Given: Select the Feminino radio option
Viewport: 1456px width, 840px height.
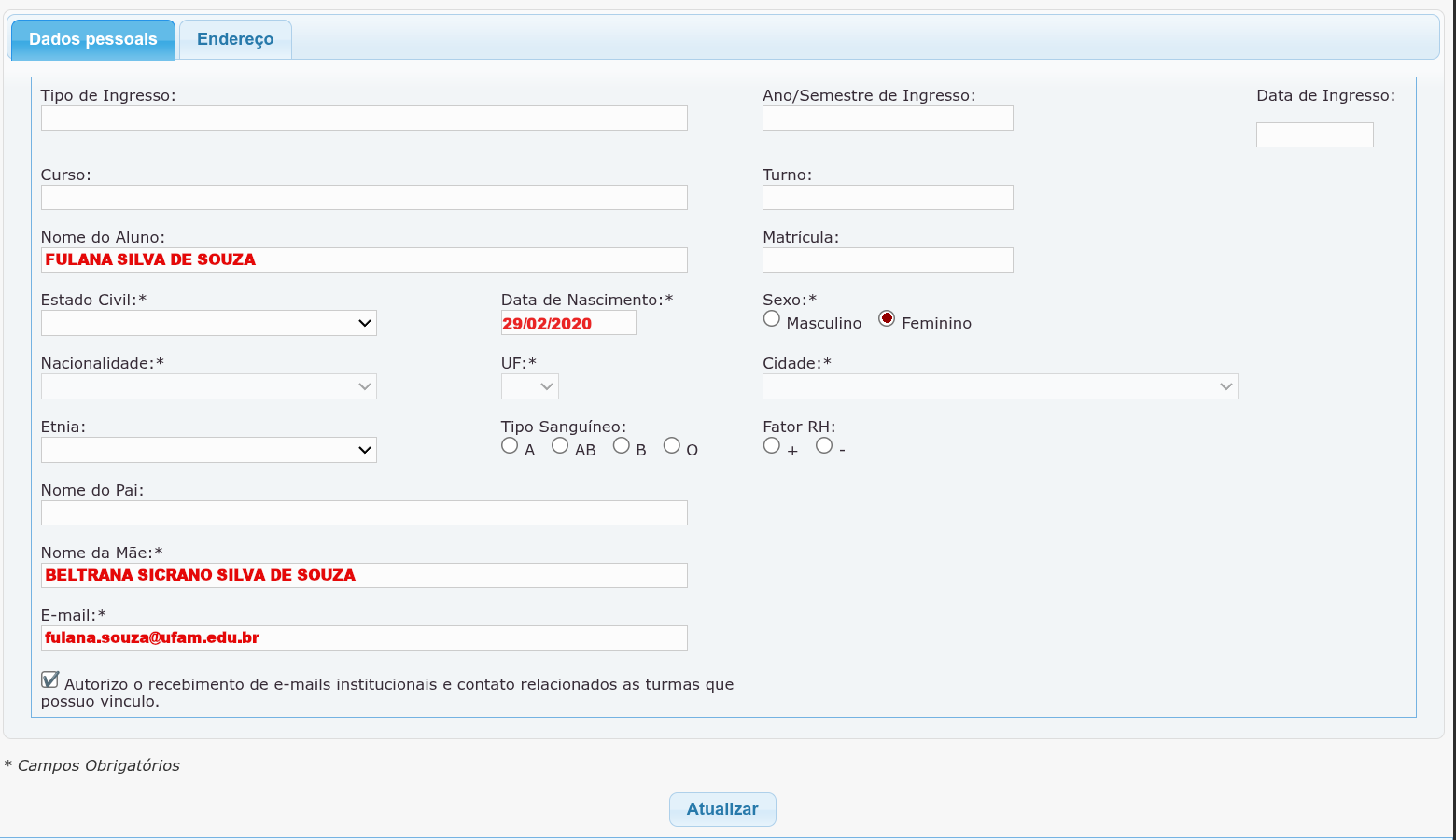Looking at the screenshot, I should tap(887, 318).
